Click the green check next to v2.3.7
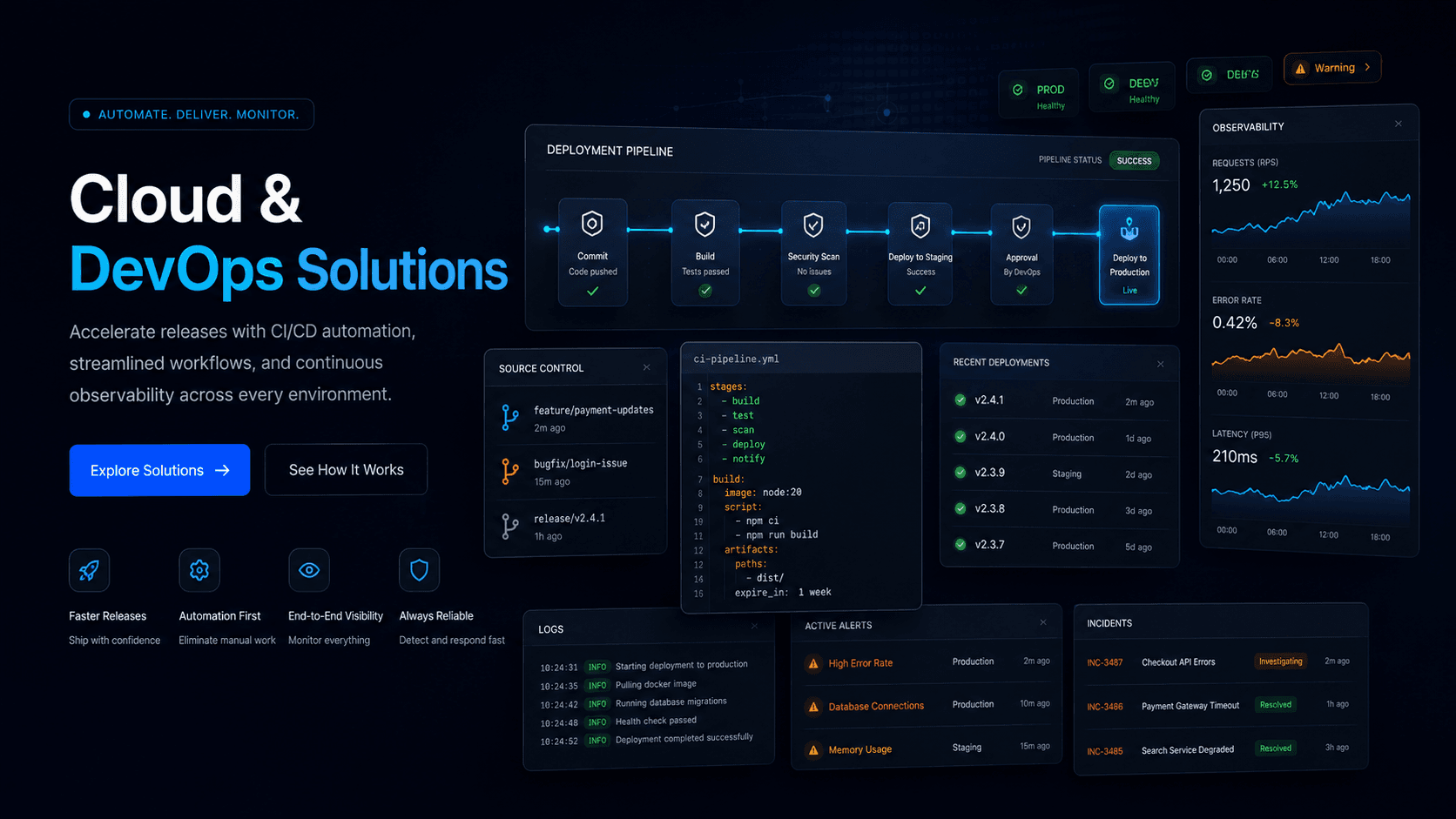Screen dimensions: 1456x819 tap(961, 545)
